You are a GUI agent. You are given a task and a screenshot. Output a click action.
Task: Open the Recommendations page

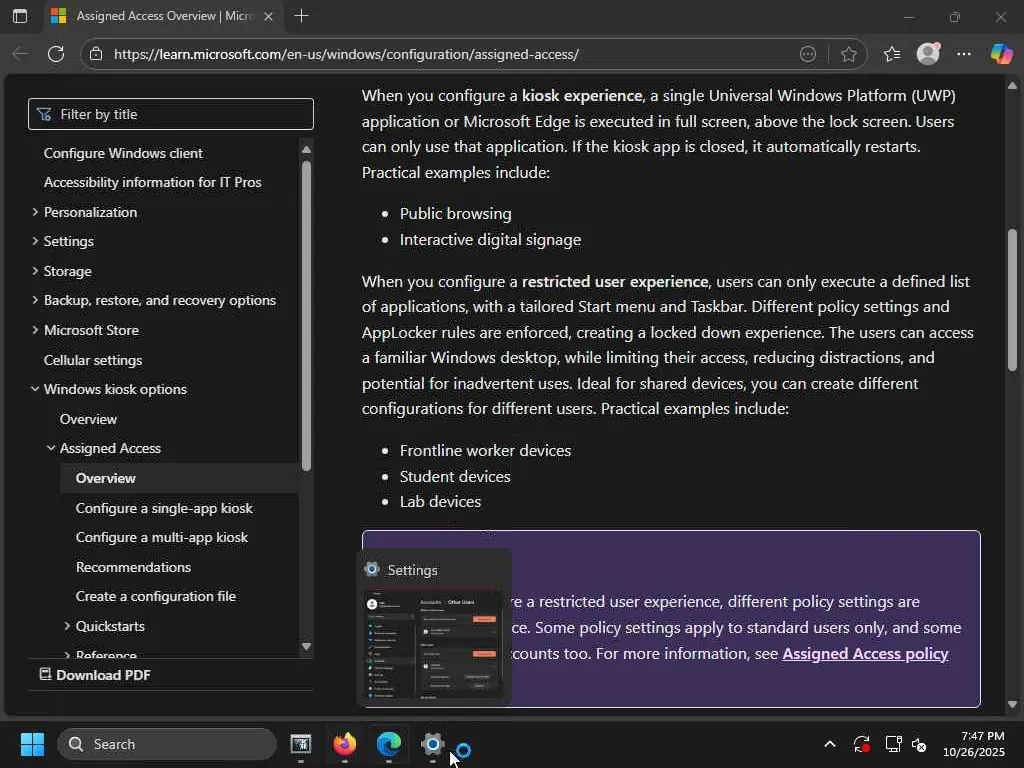click(133, 567)
